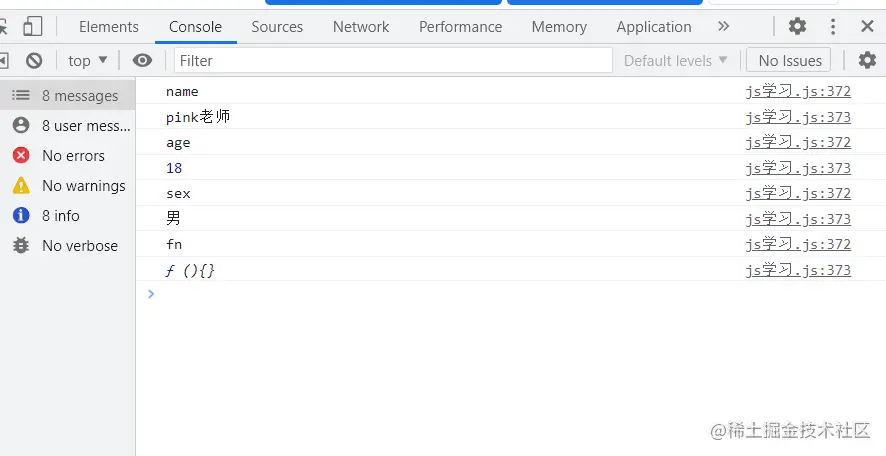The height and width of the screenshot is (456, 886).
Task: Filter by No warnings in sidebar
Action: pos(68,185)
